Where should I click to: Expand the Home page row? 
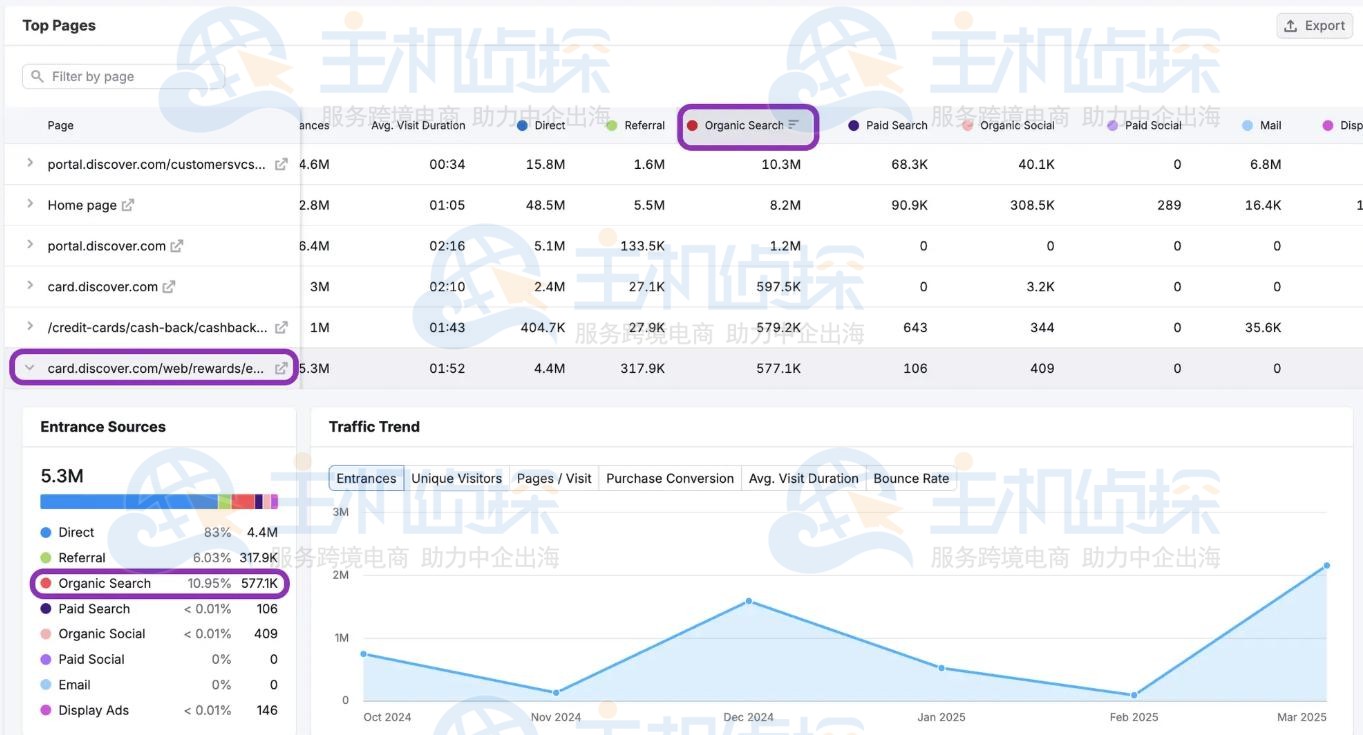pos(29,204)
